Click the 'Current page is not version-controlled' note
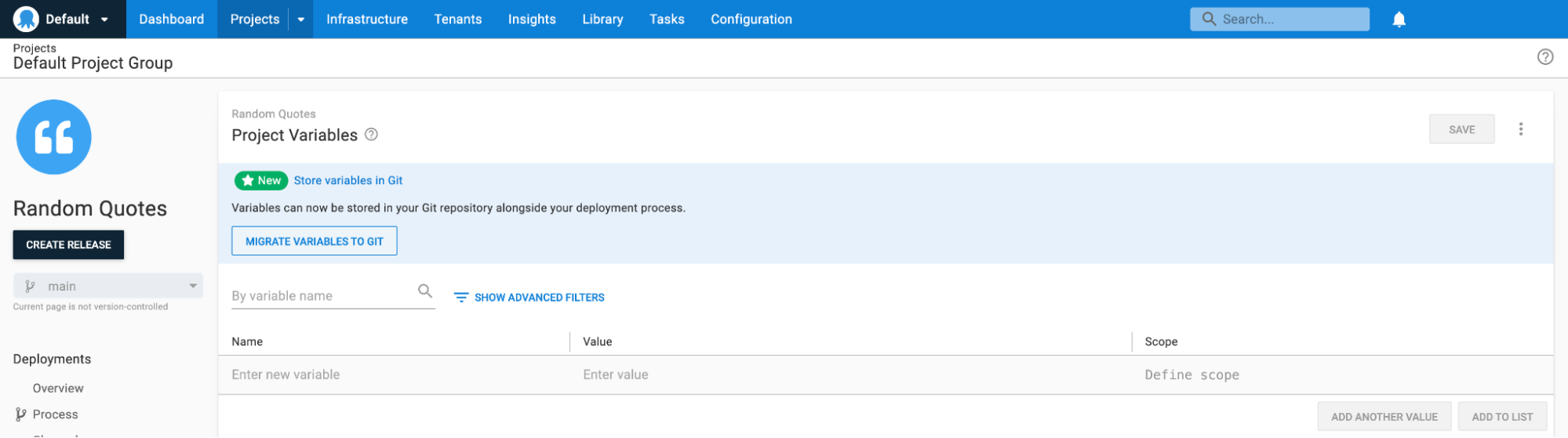Screen dimensions: 1568x438 coord(90,307)
